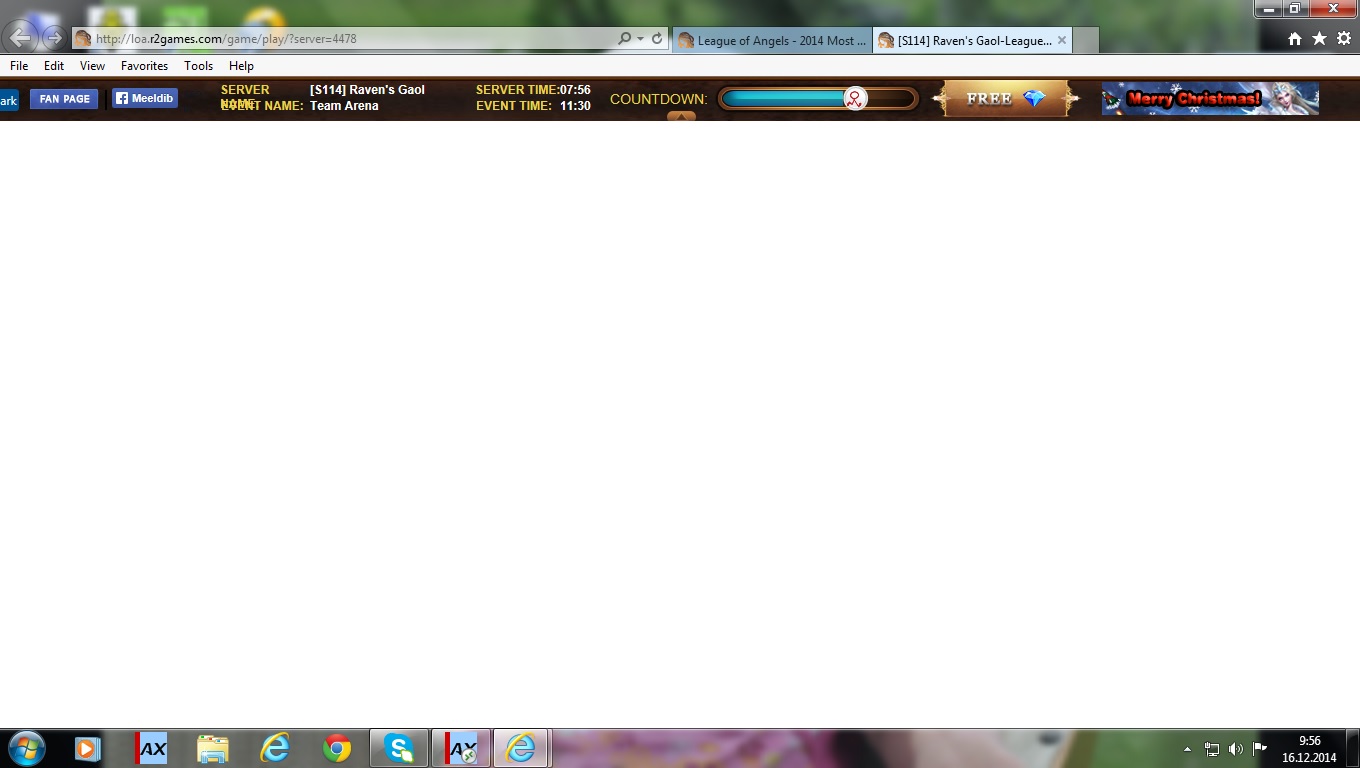The height and width of the screenshot is (768, 1360).
Task: Click the search magnifier in address bar
Action: click(x=625, y=39)
